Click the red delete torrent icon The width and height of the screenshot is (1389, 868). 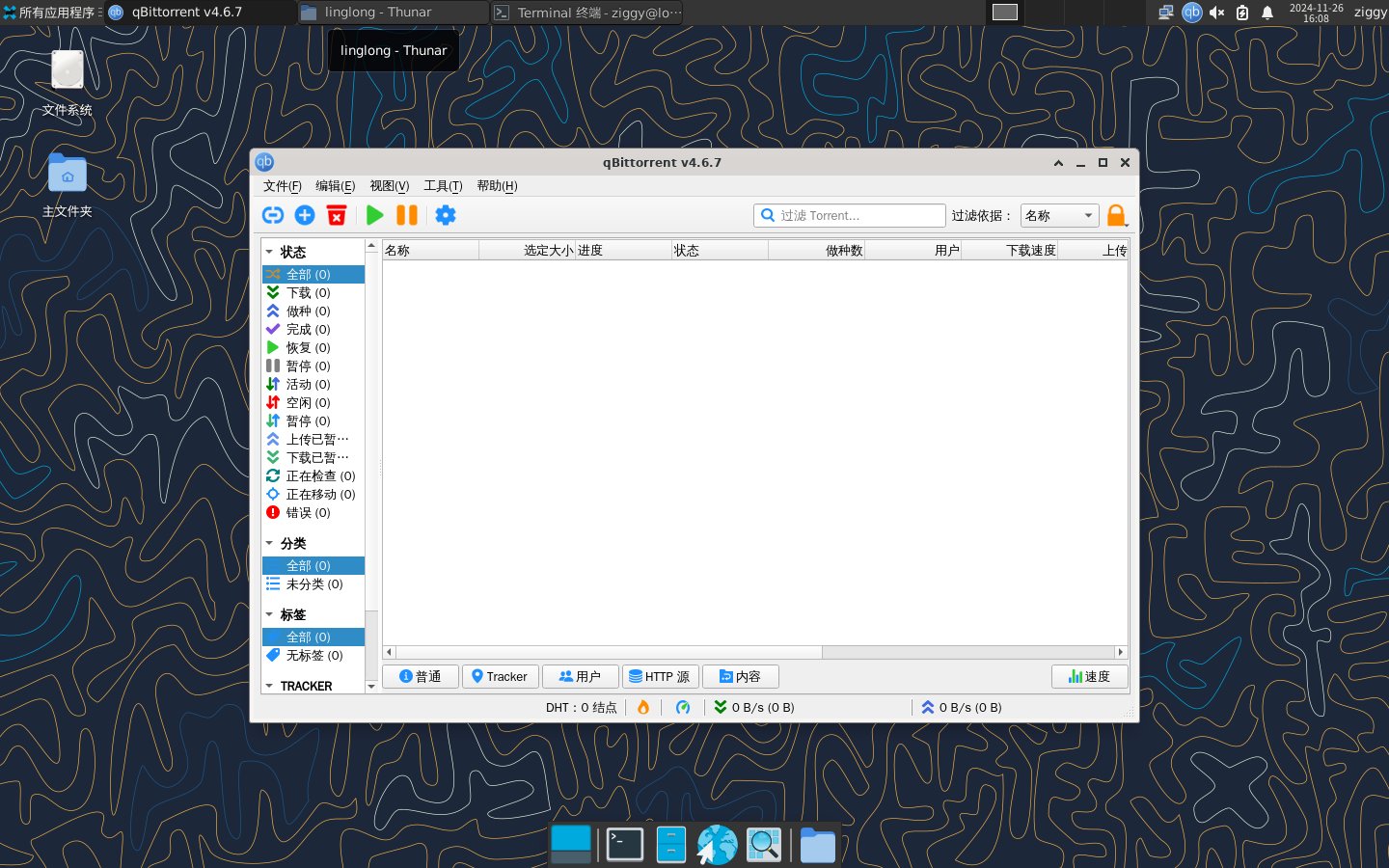(337, 215)
